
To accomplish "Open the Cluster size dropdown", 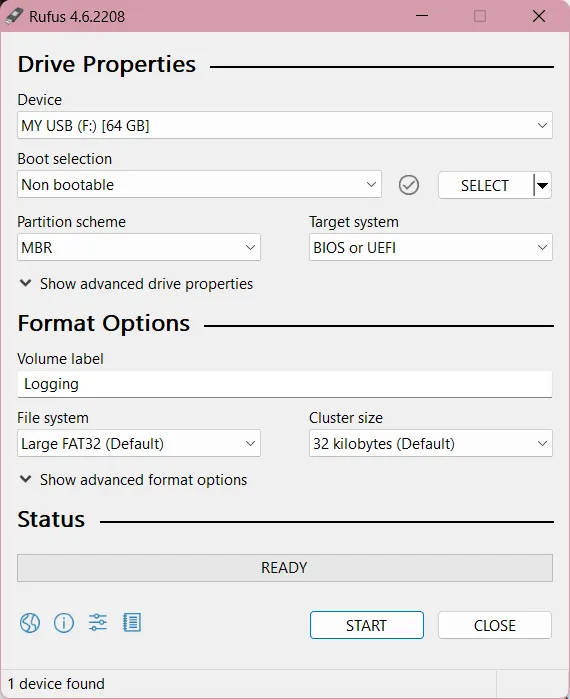I will tap(431, 444).
